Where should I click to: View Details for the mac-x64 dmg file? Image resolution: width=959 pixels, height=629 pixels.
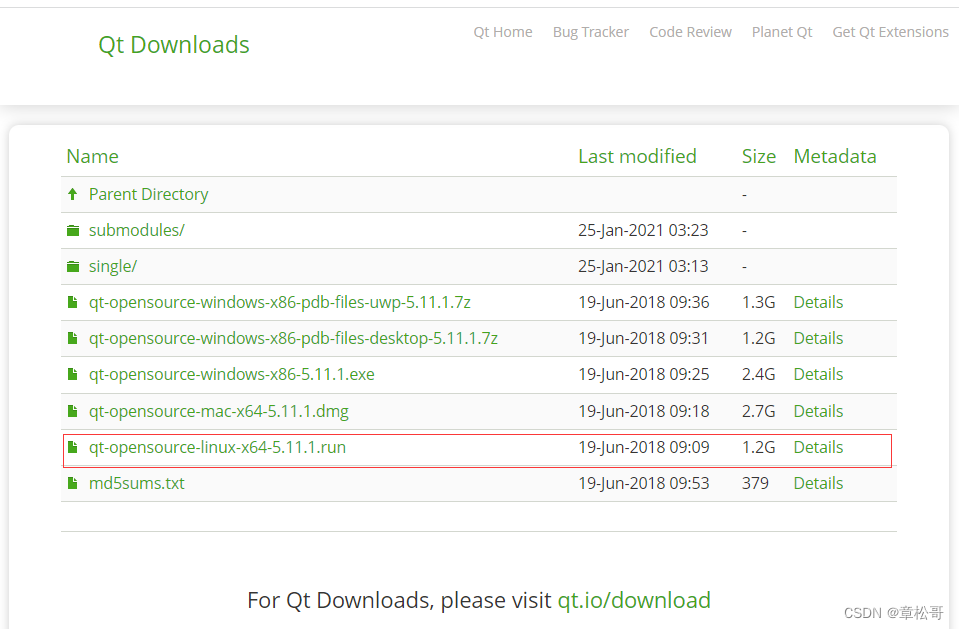coord(818,411)
